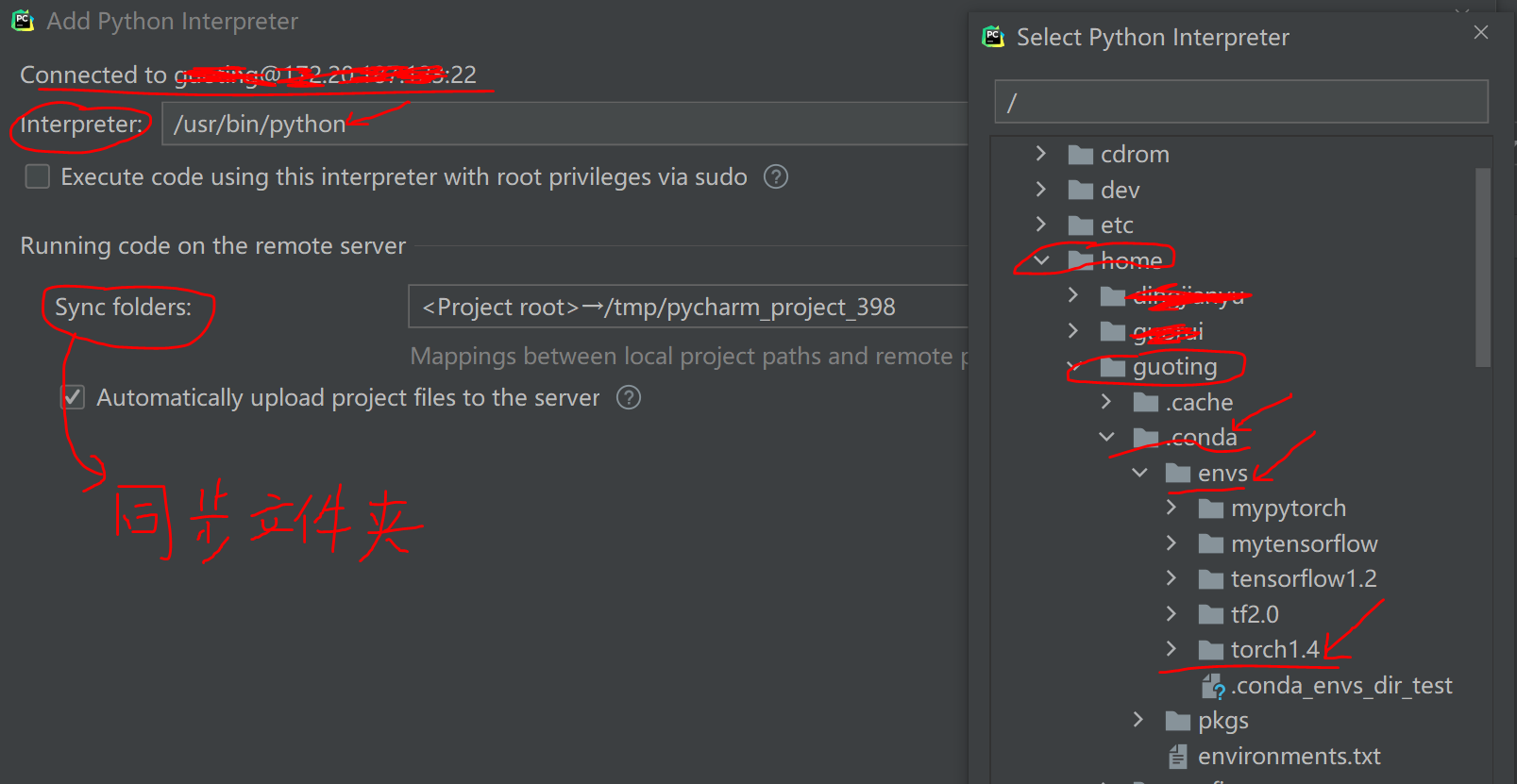Select the guoting folder icon
This screenshot has width=1517, height=784.
point(1113,367)
